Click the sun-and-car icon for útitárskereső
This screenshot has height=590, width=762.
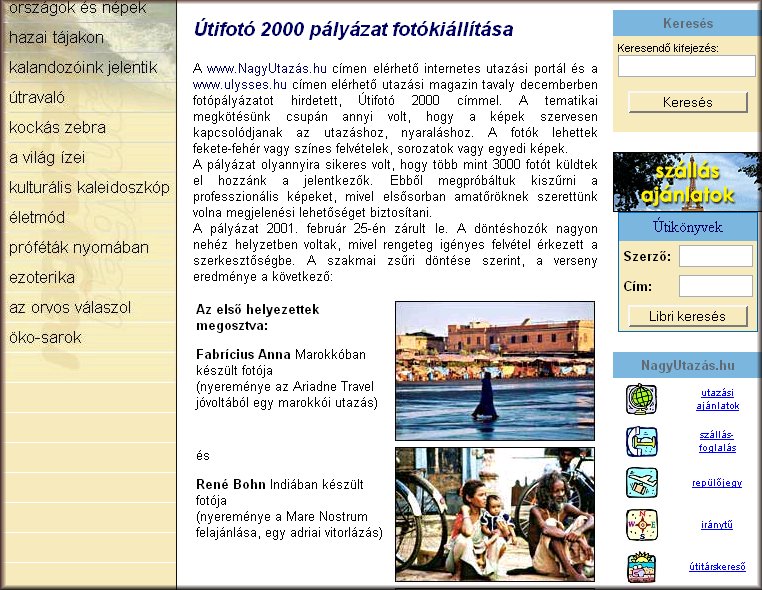pos(641,567)
